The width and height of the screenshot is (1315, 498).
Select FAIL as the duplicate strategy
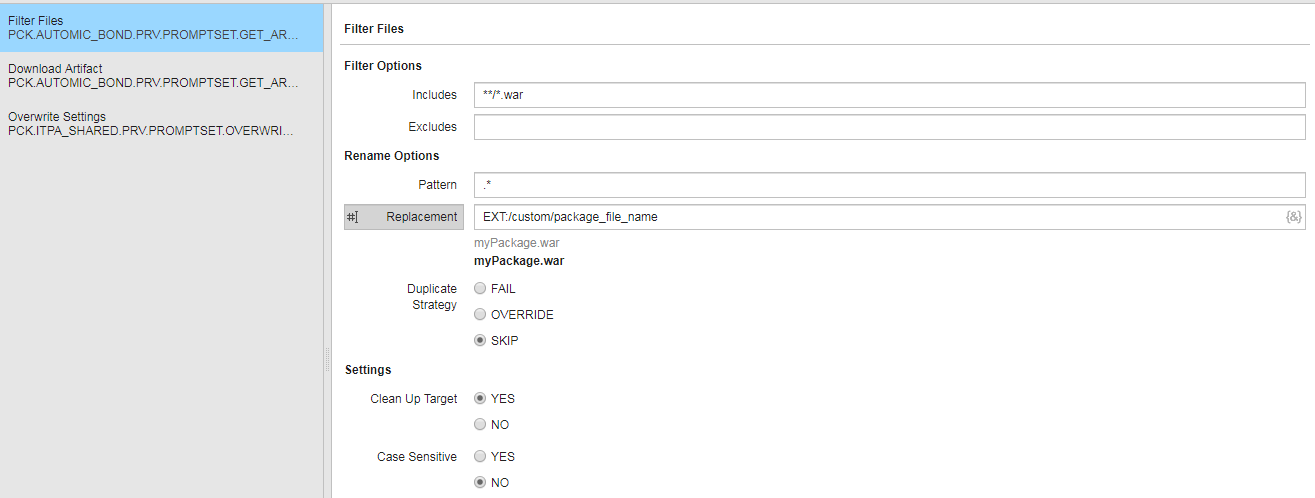tap(480, 288)
